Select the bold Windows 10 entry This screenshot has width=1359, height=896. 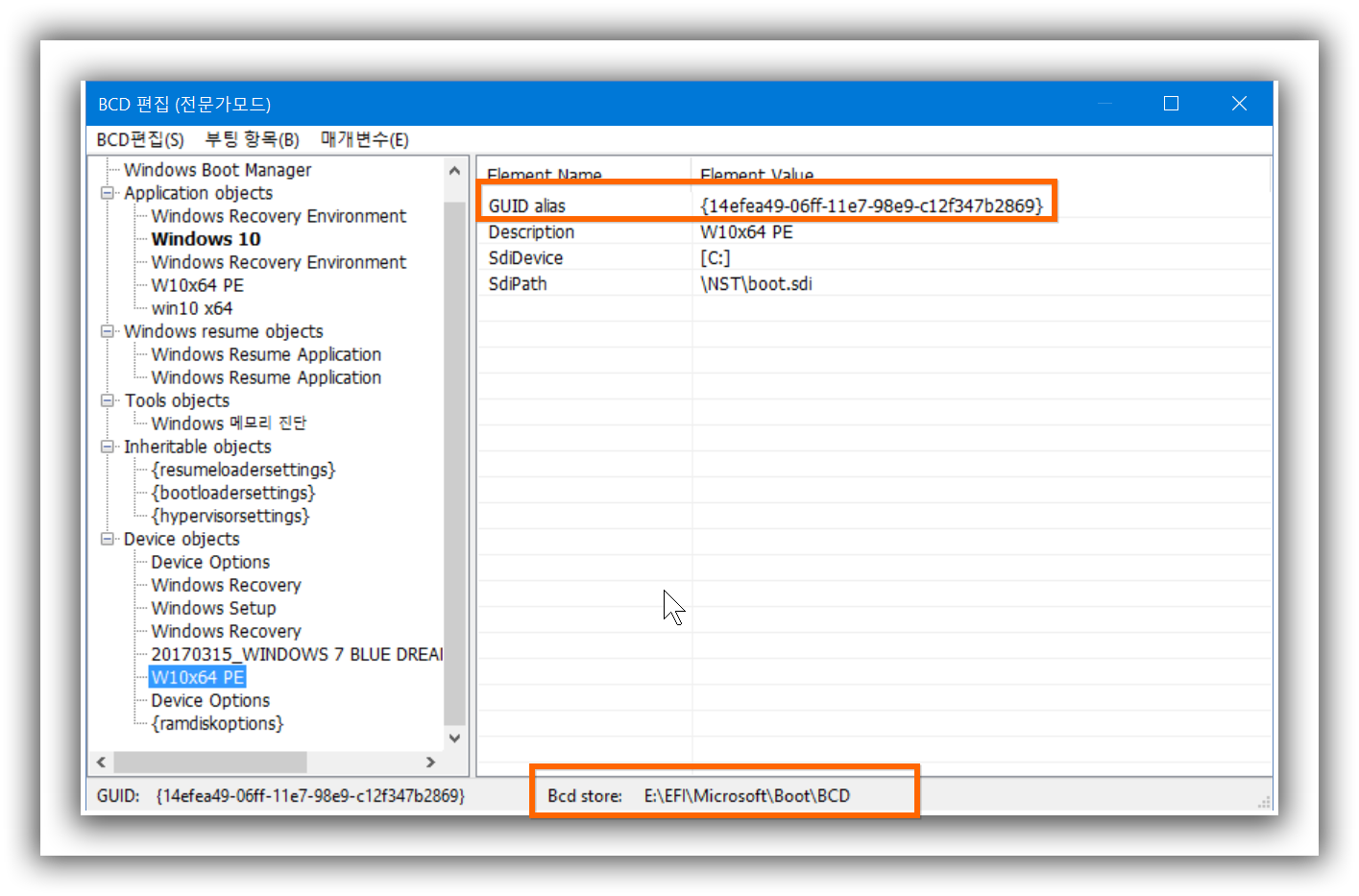[206, 239]
